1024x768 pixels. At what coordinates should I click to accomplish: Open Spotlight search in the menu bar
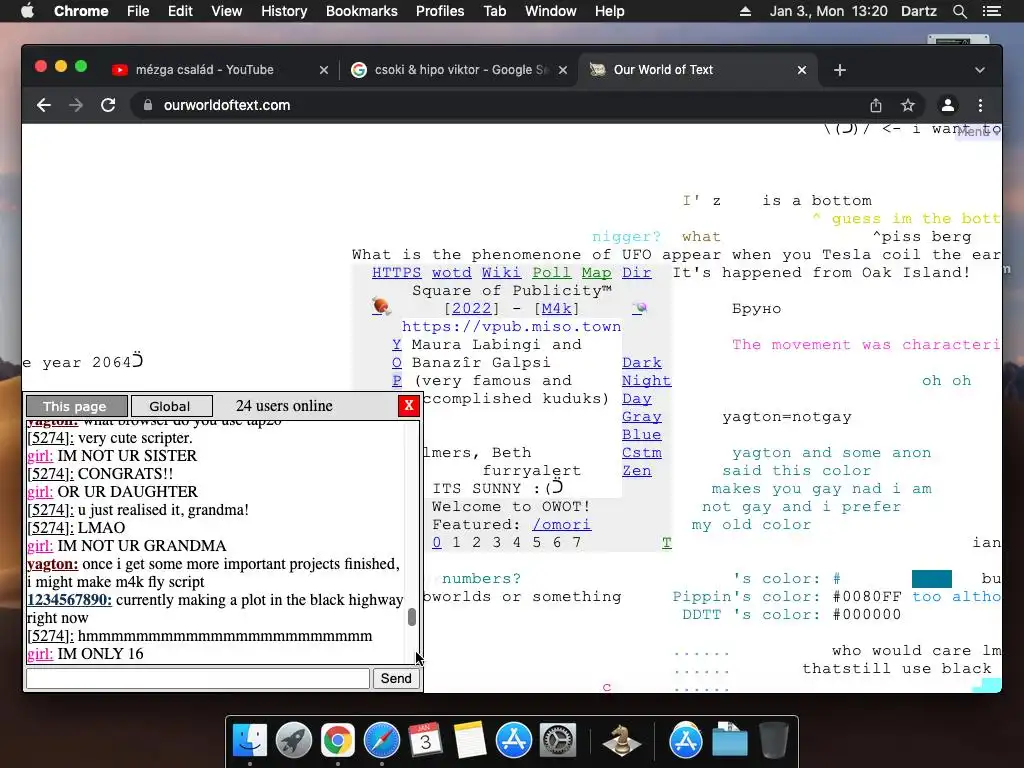point(959,11)
